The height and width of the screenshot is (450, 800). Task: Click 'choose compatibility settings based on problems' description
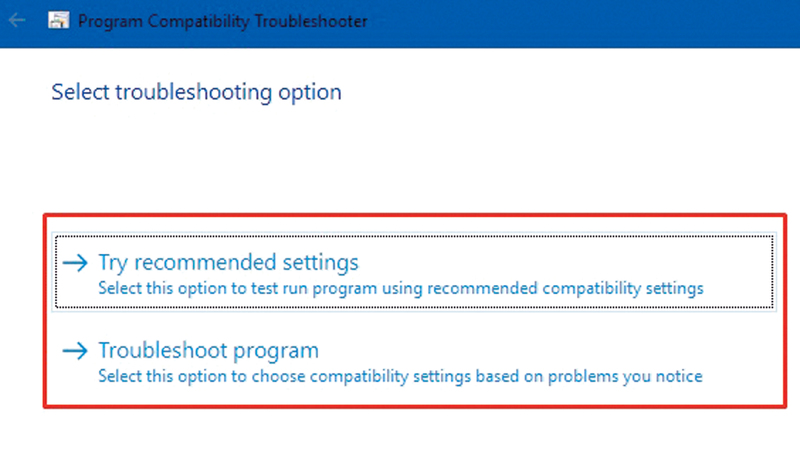[400, 376]
